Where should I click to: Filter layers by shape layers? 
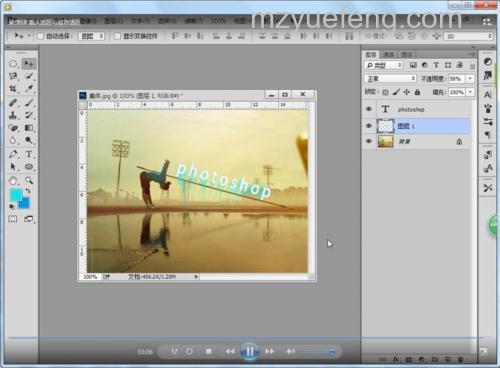pos(448,65)
